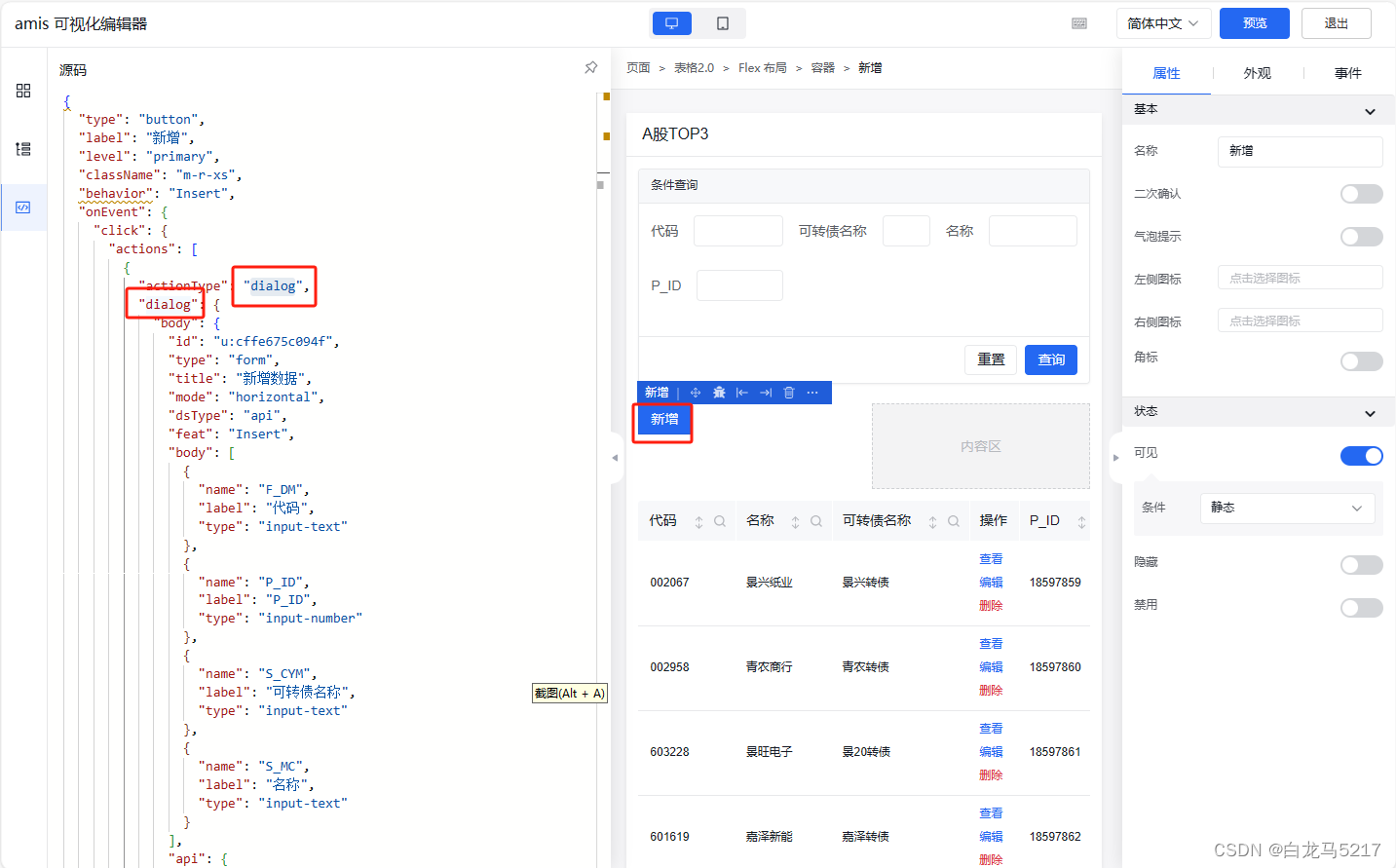Click the 景兴转债 table cell

[865, 583]
